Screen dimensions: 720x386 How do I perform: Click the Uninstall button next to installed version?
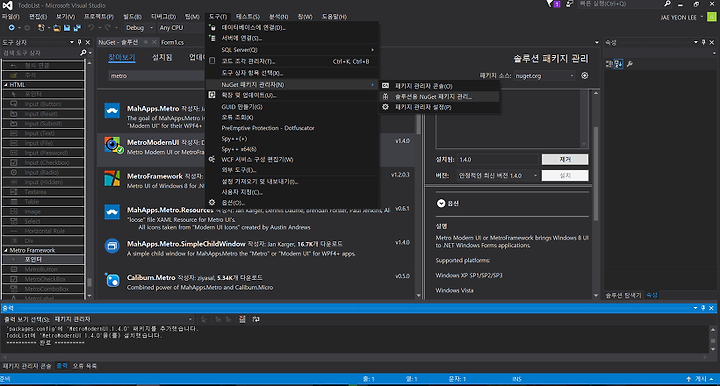pyautogui.click(x=565, y=159)
